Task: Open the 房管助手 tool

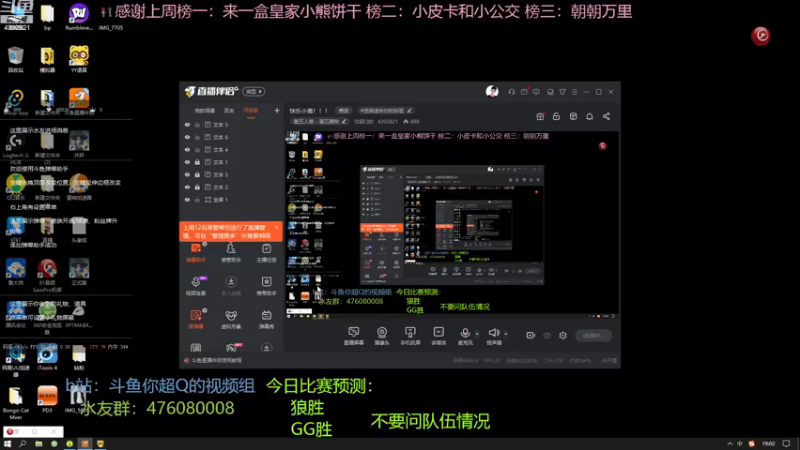Action: [x=231, y=253]
